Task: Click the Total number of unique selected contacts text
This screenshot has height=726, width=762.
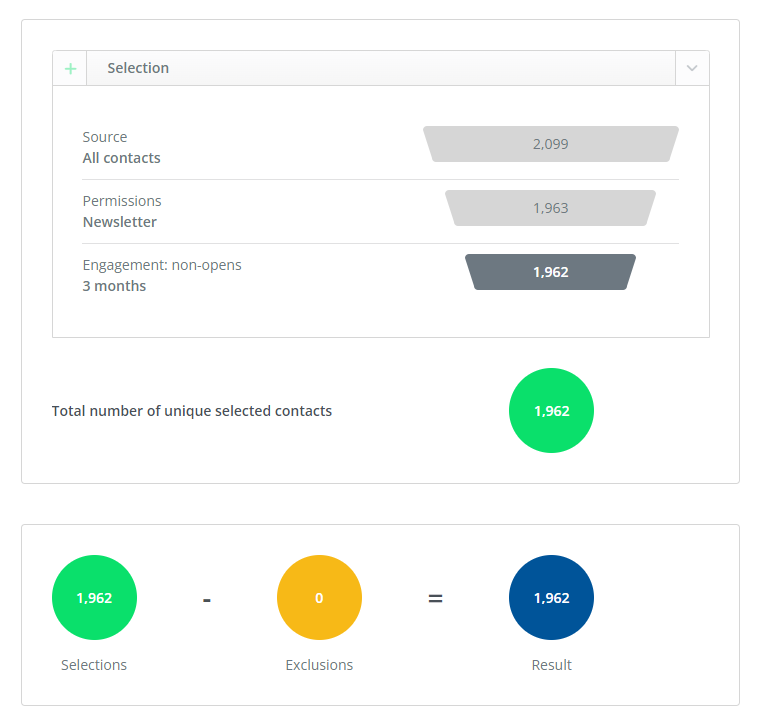Action: pyautogui.click(x=192, y=411)
